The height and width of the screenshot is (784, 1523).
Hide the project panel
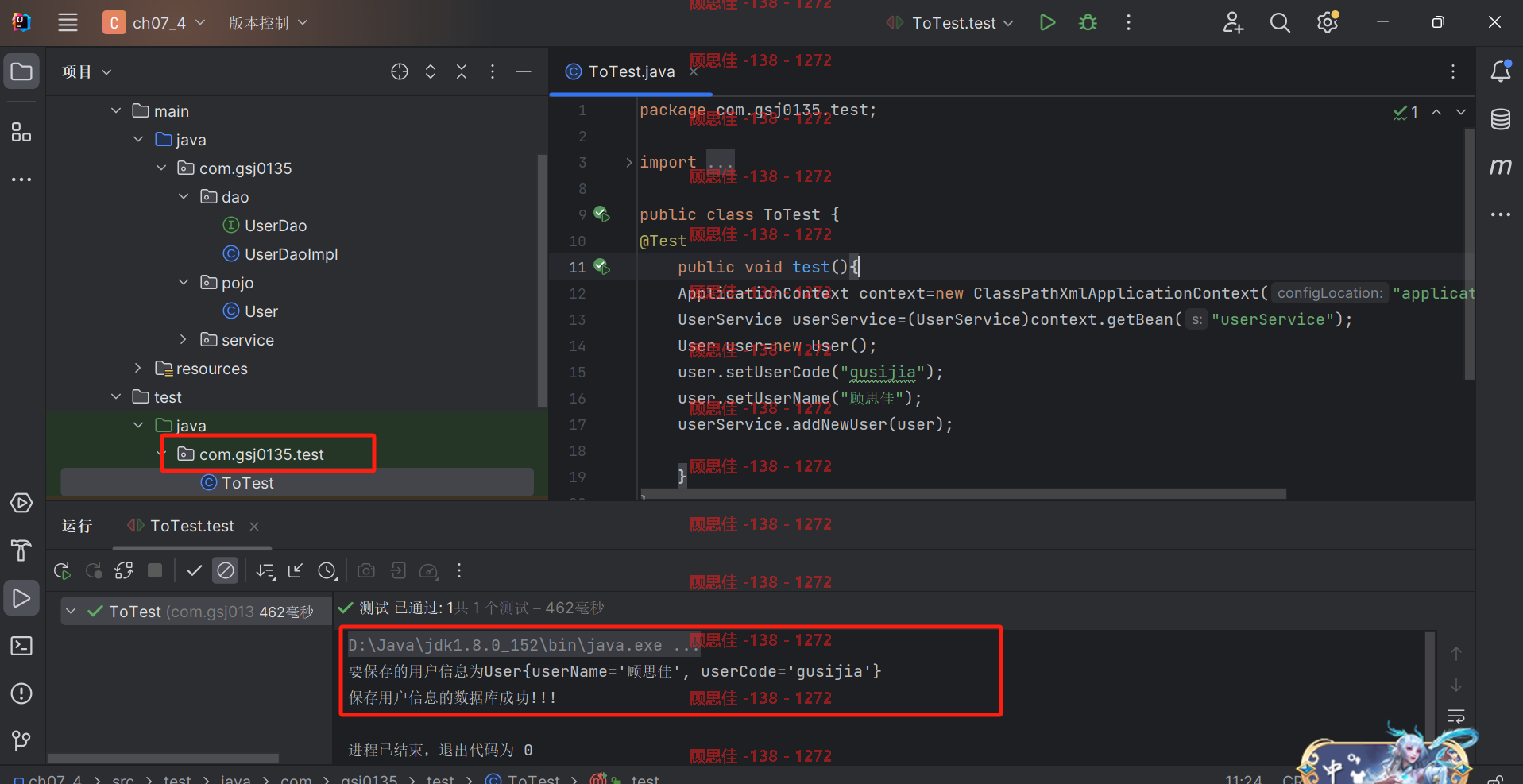pos(524,71)
